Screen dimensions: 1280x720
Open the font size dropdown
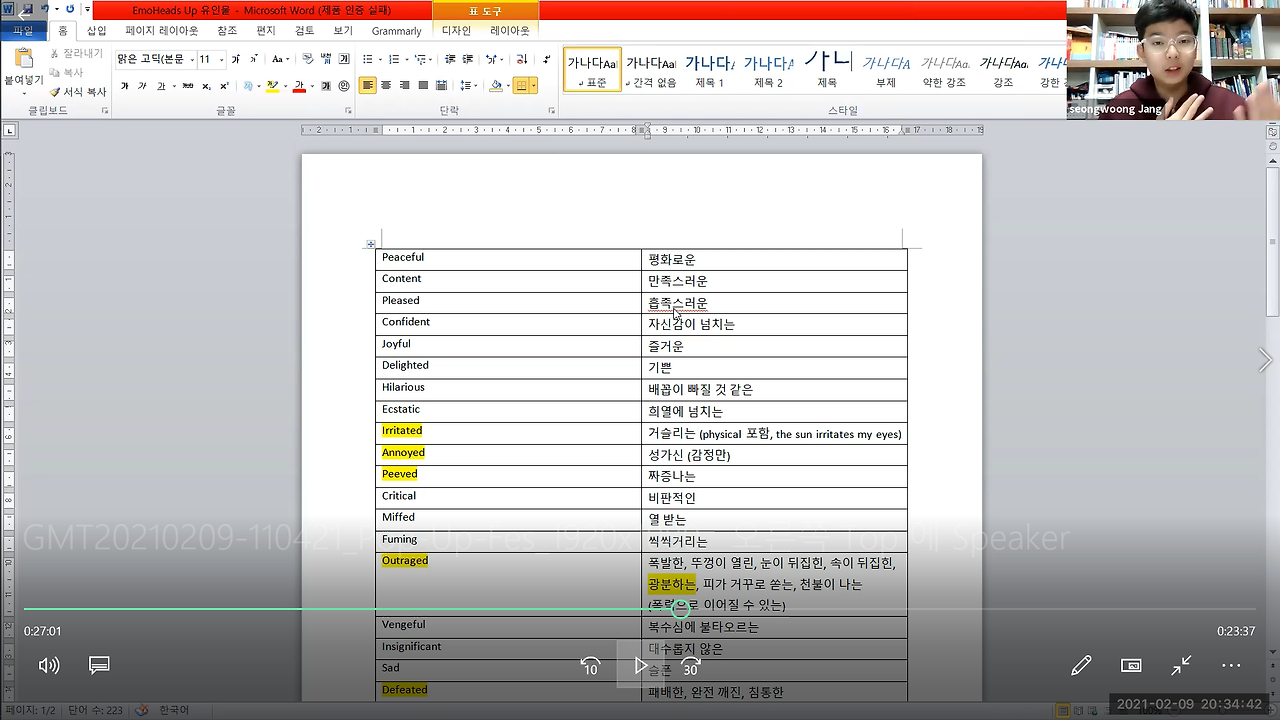click(220, 58)
